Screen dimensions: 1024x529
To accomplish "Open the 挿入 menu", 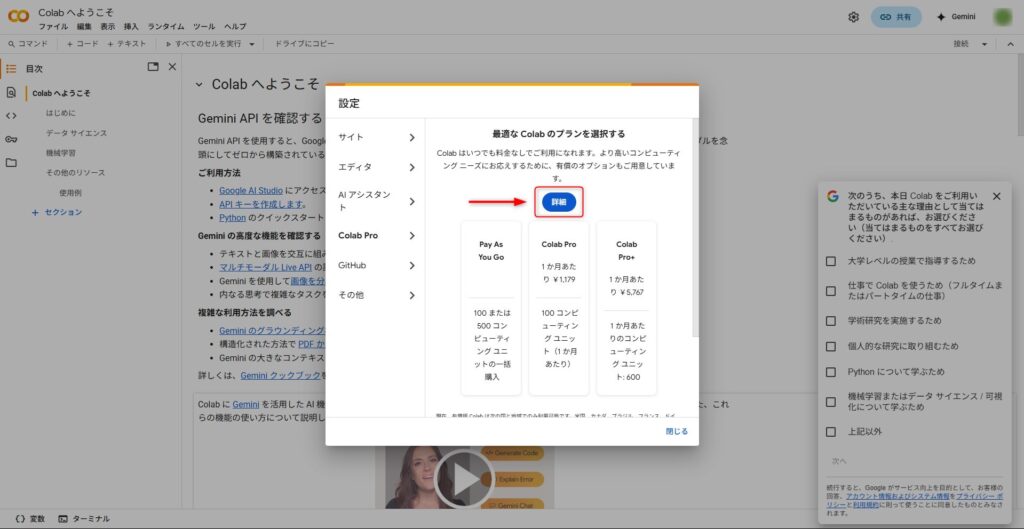I will click(131, 27).
